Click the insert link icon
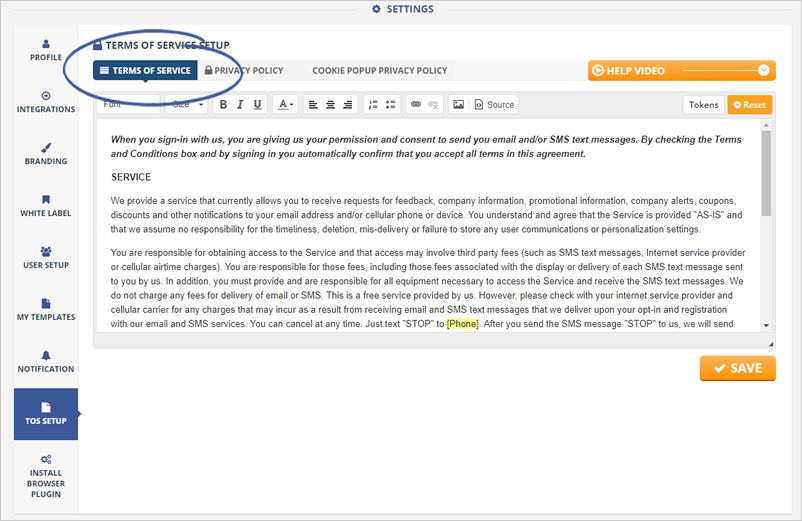 coord(416,105)
